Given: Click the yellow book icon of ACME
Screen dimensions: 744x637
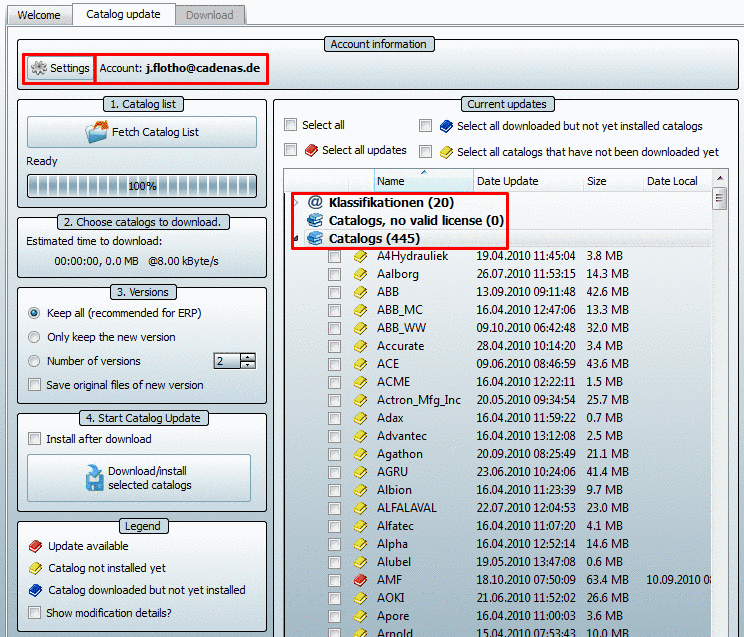Looking at the screenshot, I should point(361,382).
